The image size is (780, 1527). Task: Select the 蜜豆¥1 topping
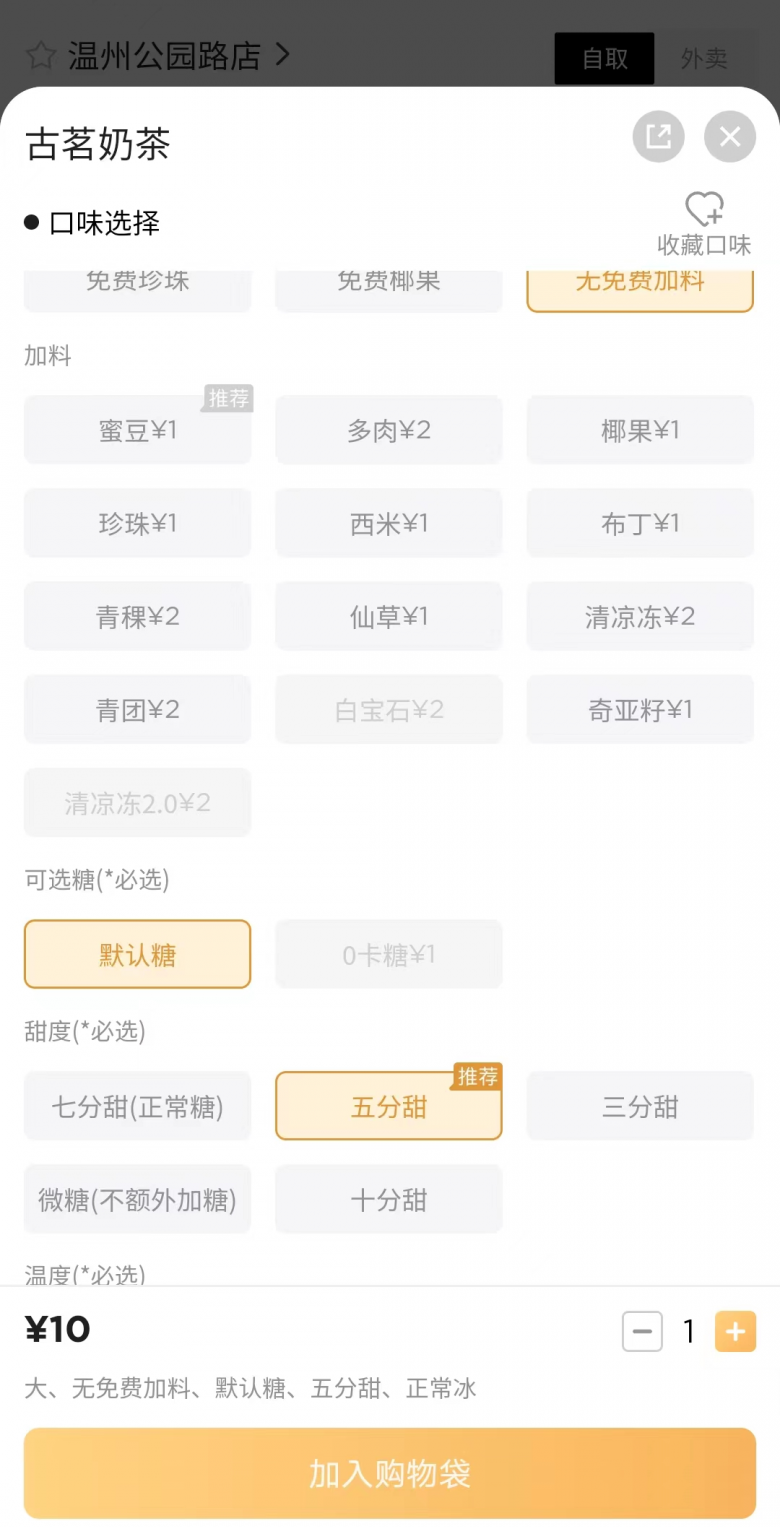click(138, 430)
